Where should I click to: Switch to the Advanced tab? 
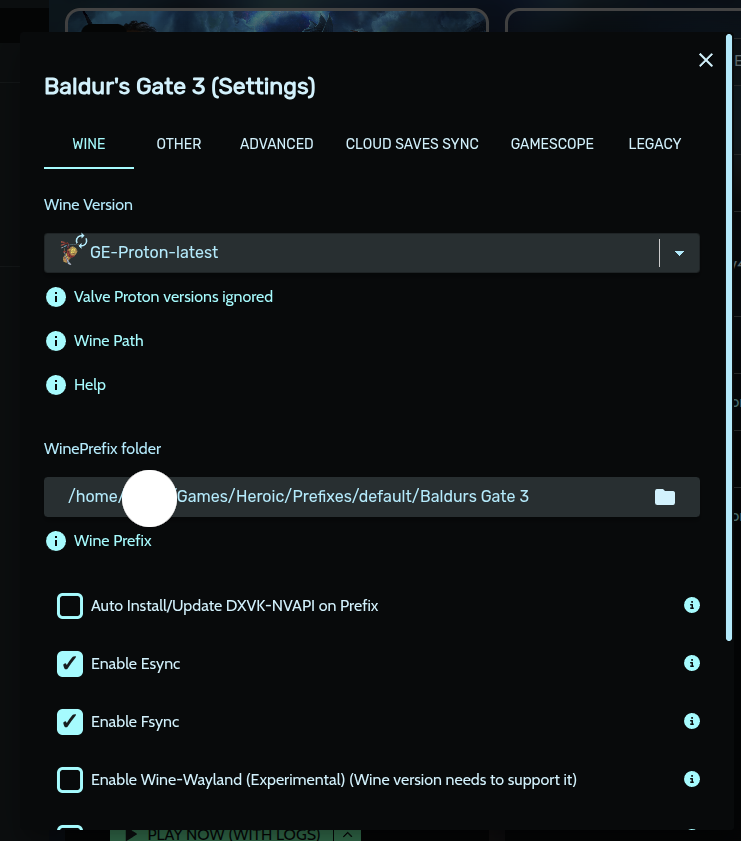(277, 144)
